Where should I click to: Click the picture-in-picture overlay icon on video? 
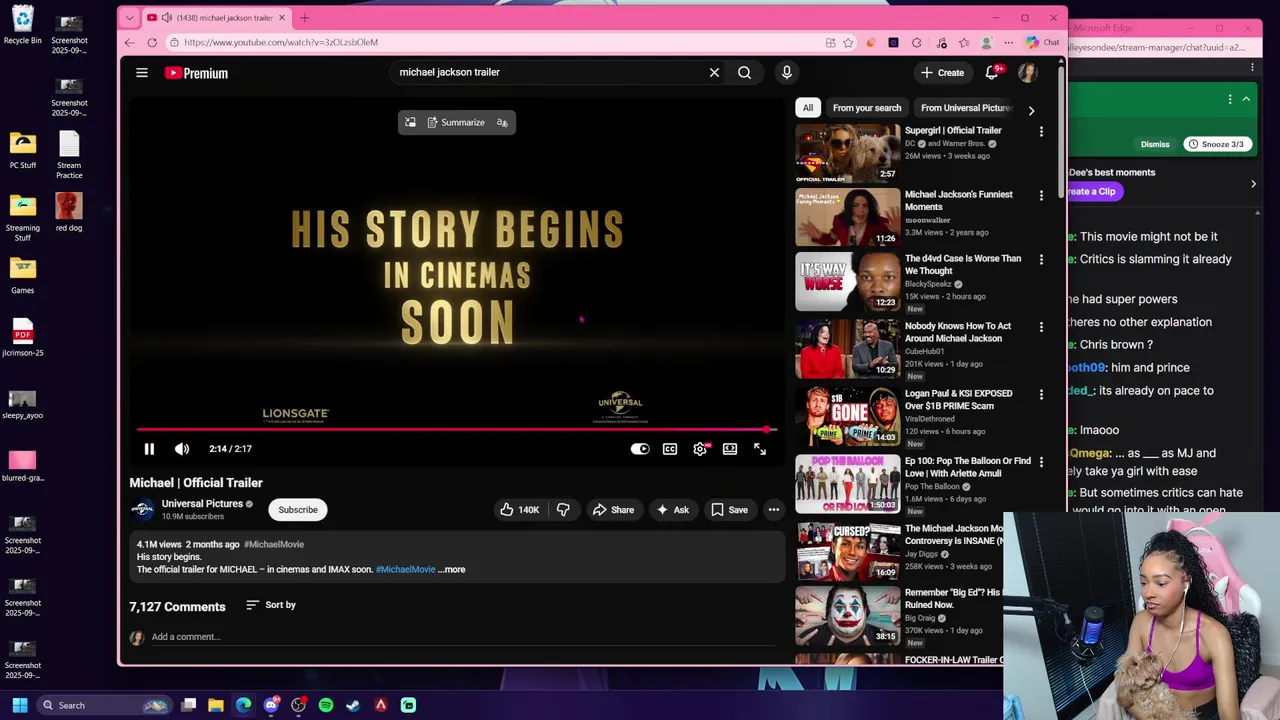pos(410,122)
